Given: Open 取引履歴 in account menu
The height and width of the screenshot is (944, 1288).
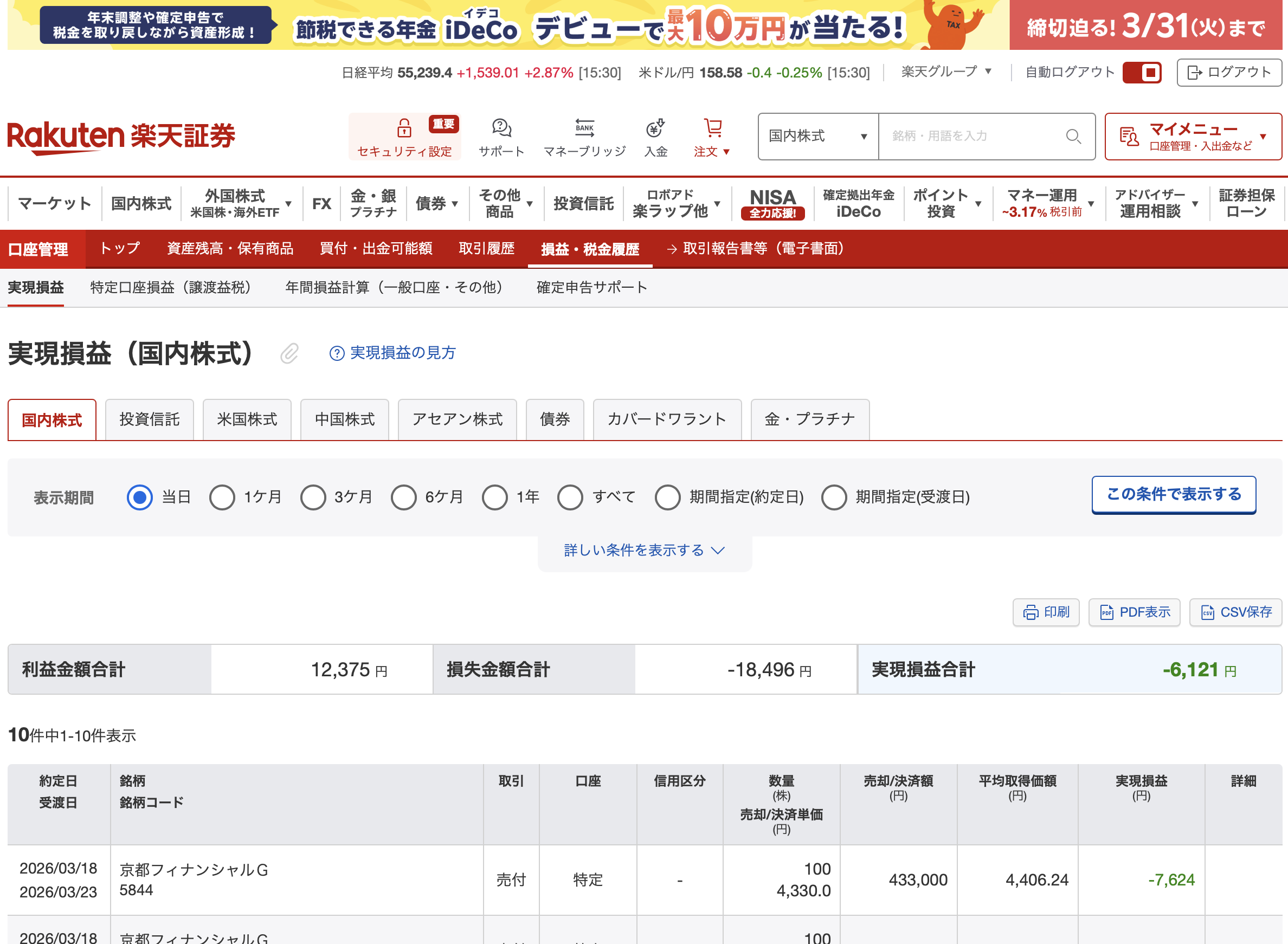Looking at the screenshot, I should (486, 249).
